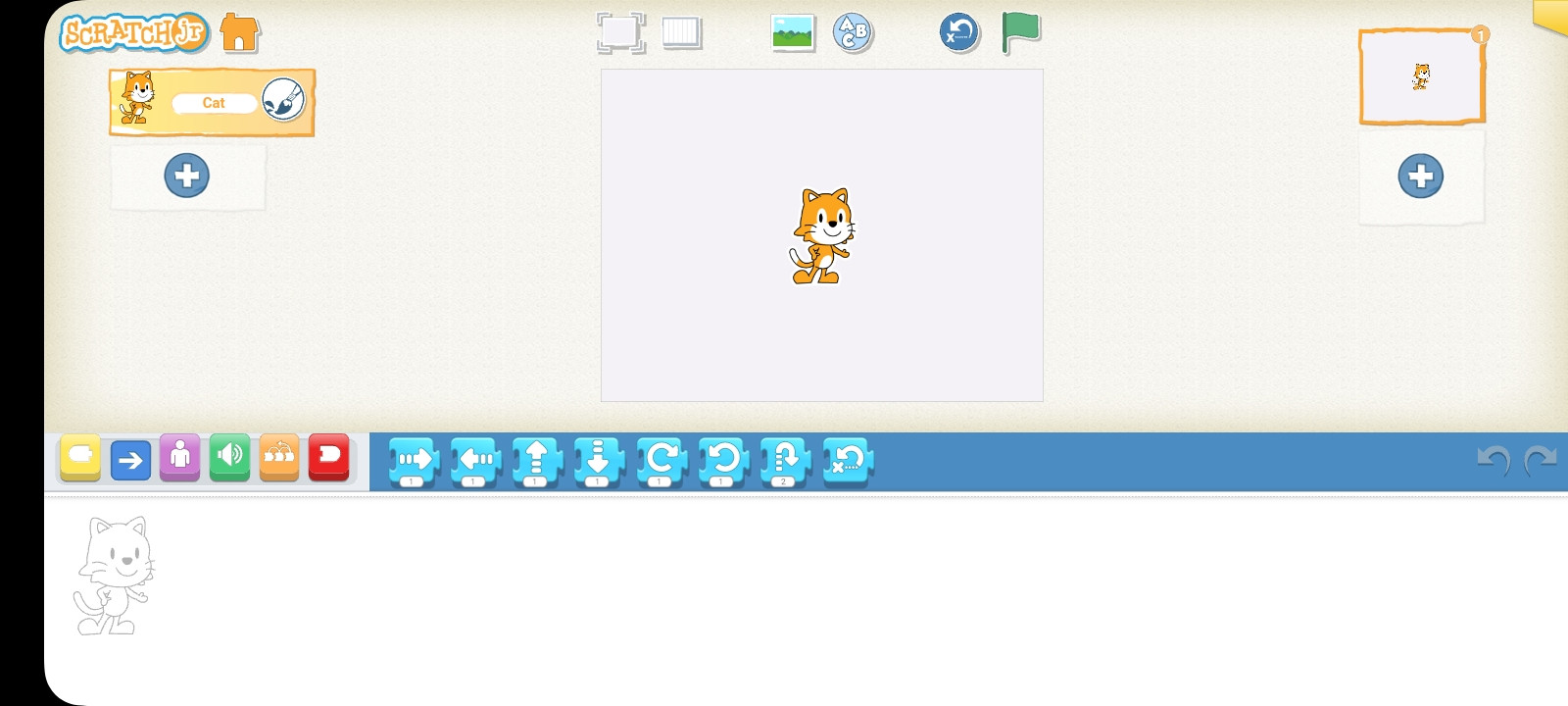Select page 1 thumbnail
This screenshot has width=1568, height=706.
[1422, 76]
